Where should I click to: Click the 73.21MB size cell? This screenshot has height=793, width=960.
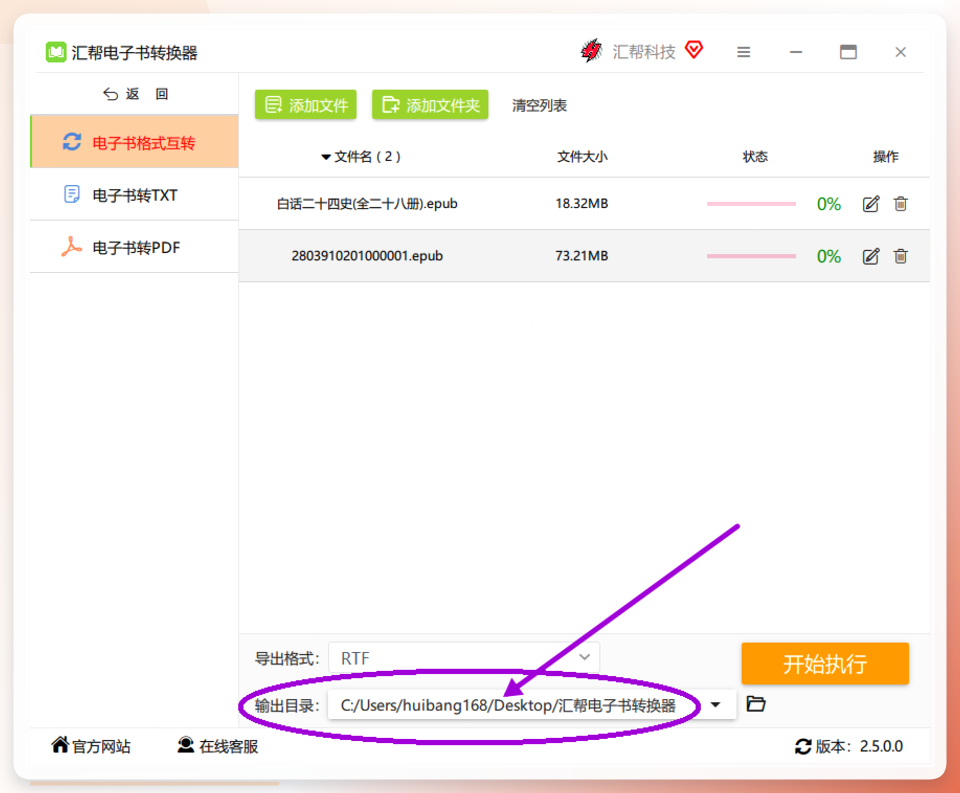tap(582, 255)
